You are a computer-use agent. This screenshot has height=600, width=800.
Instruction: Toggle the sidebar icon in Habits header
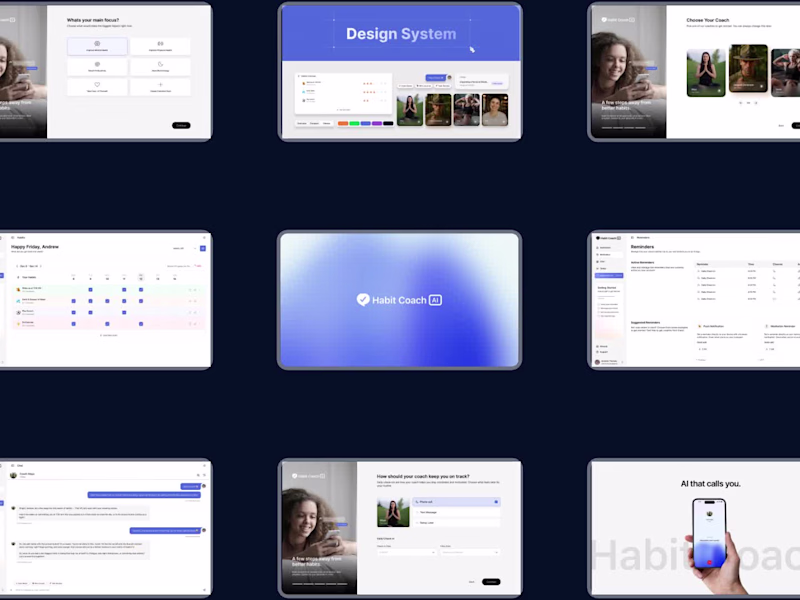[13, 237]
